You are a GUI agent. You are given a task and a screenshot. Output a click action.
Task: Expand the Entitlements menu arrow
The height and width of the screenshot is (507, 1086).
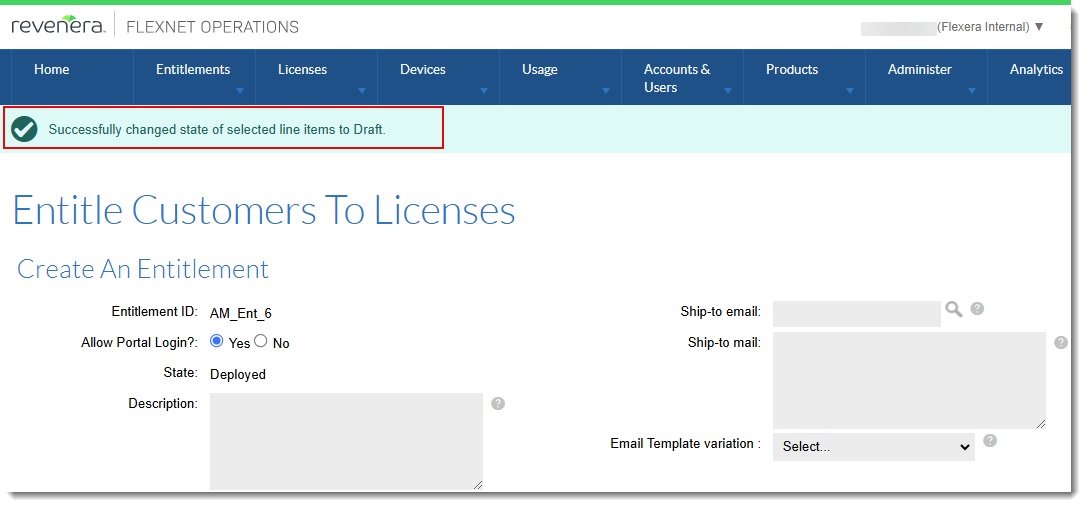tap(240, 91)
